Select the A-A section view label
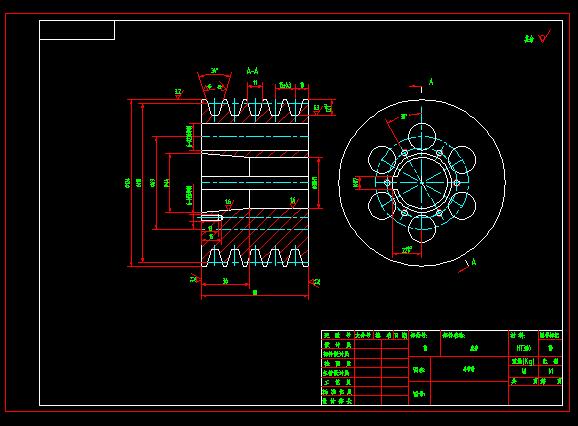Image resolution: width=578 pixels, height=426 pixels. (x=253, y=71)
